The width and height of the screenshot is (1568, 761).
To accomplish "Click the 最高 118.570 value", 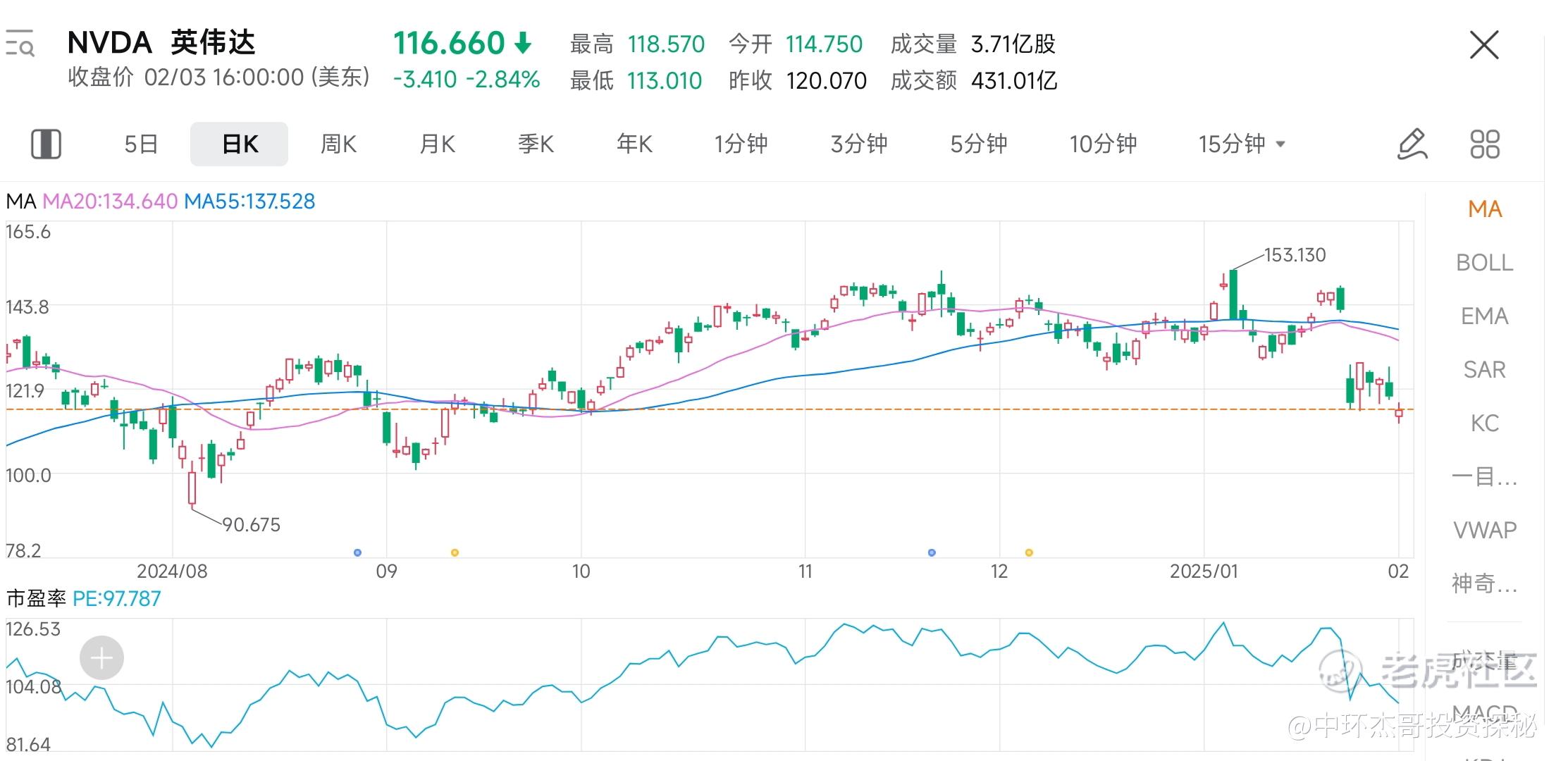I will coord(666,44).
